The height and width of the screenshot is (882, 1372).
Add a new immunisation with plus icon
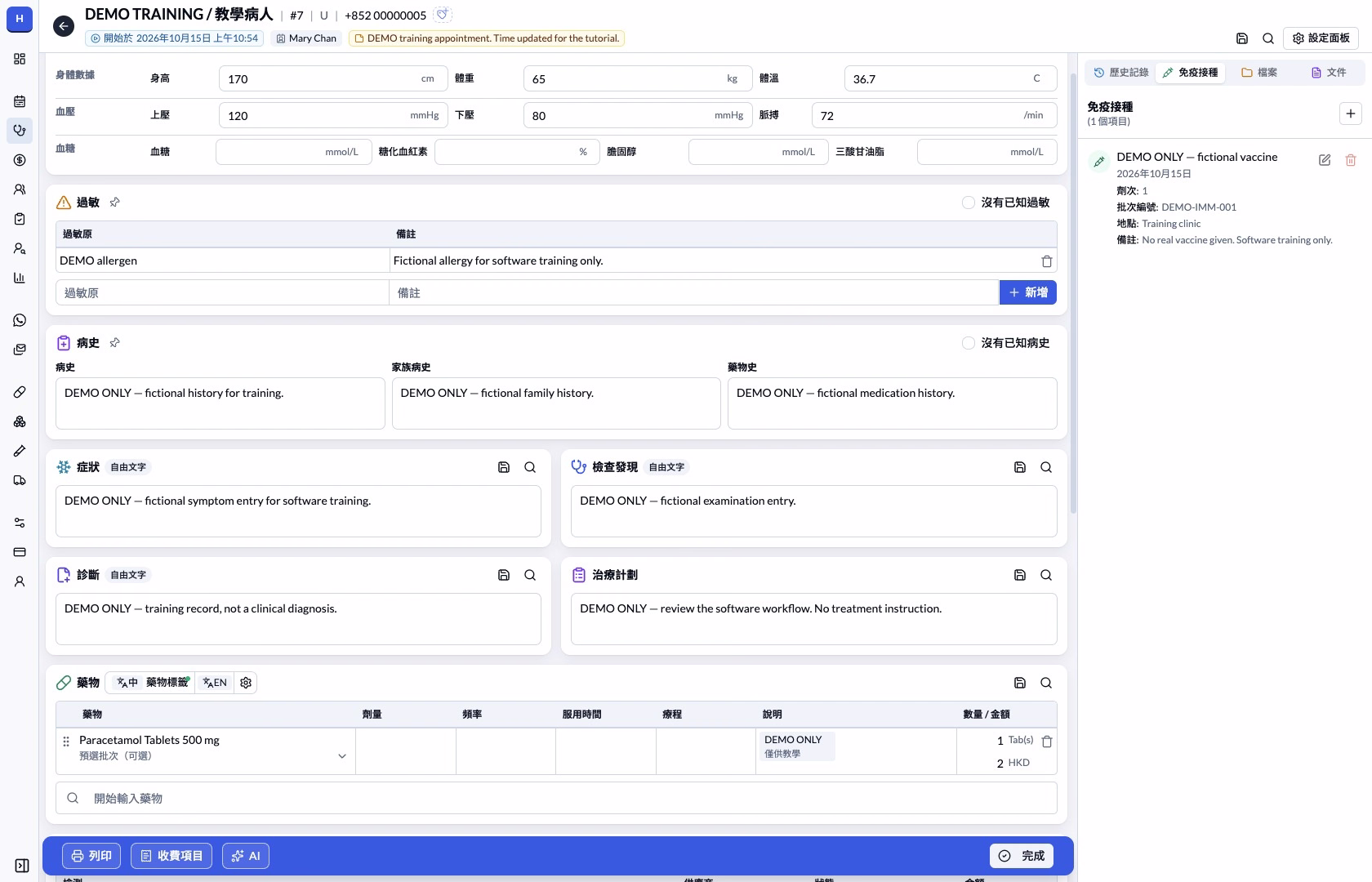tap(1350, 114)
